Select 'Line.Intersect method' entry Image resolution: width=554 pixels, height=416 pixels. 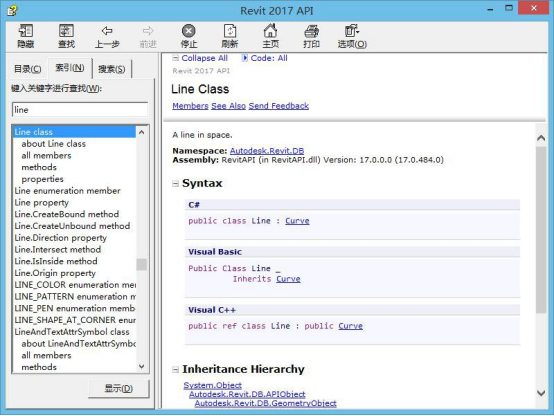(58, 249)
